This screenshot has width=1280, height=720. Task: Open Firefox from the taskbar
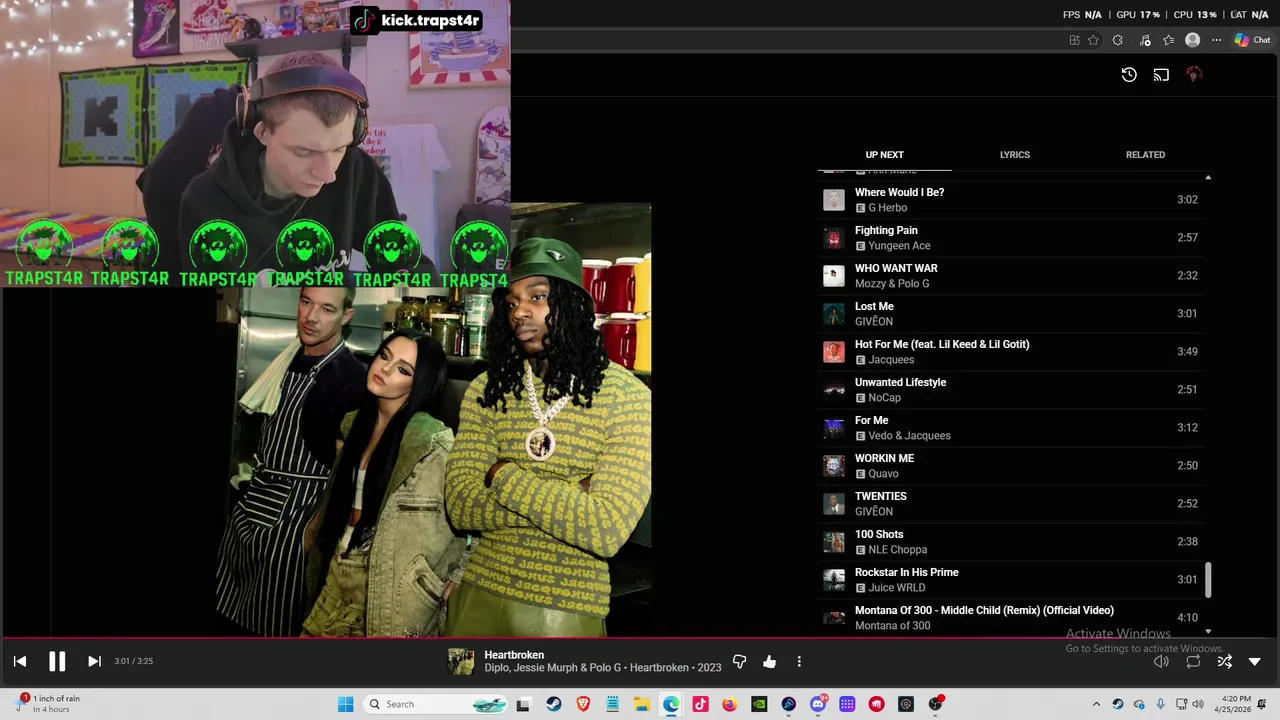(729, 704)
